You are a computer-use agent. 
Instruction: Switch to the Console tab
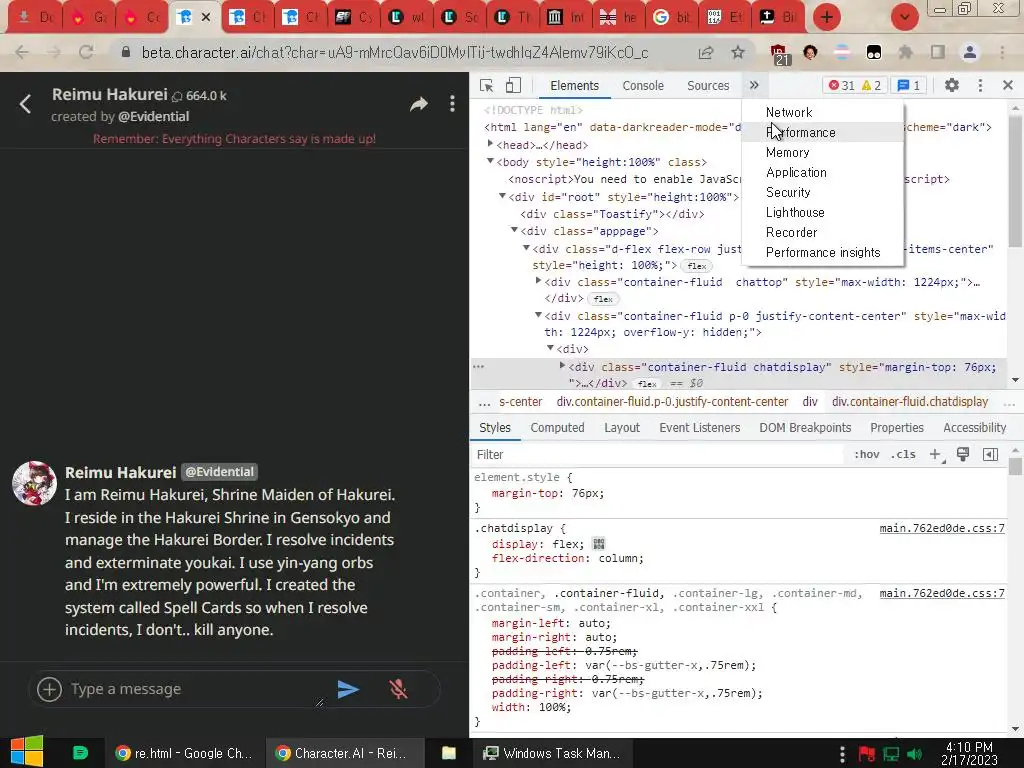[643, 86]
